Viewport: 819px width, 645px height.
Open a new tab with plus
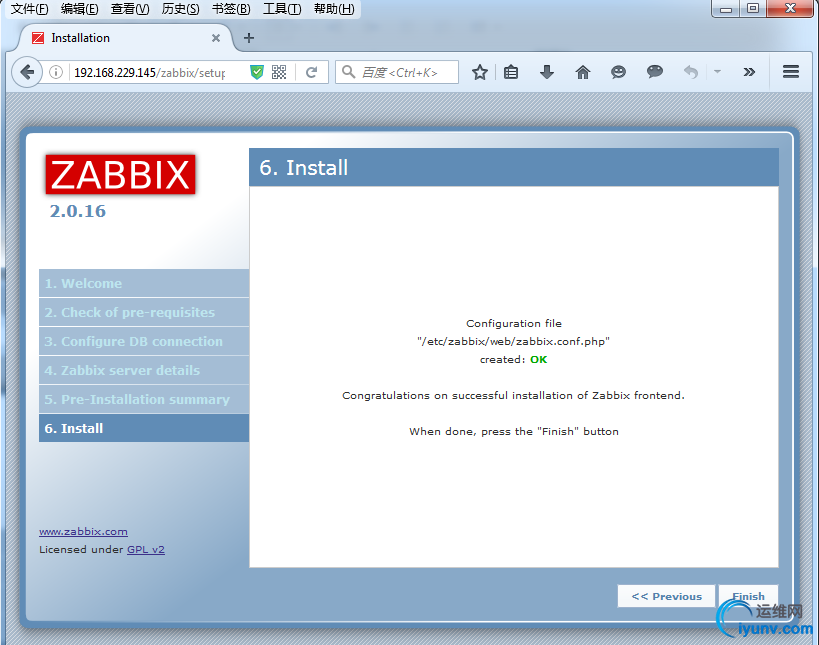coord(249,38)
